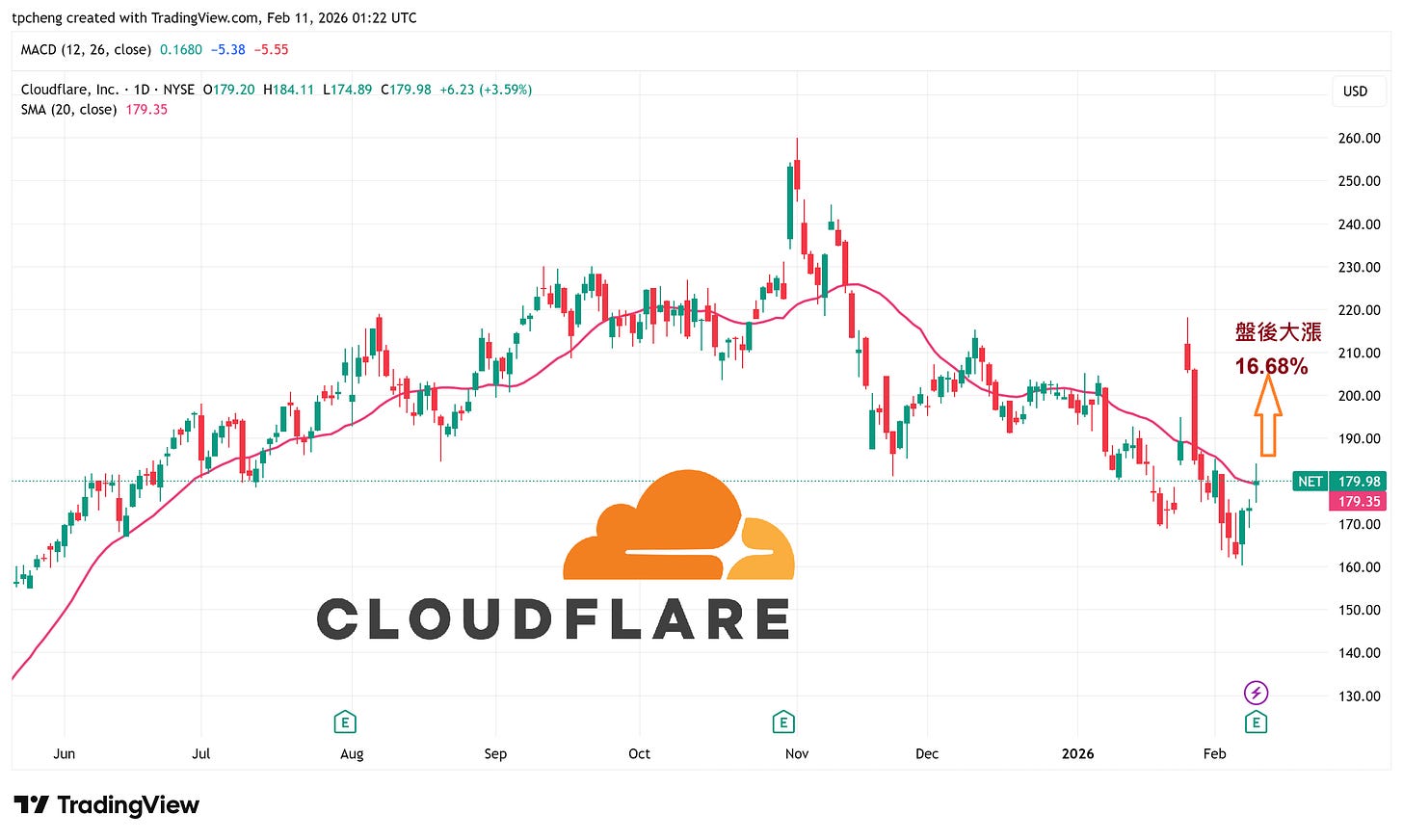
Task: Click the 250.00 price axis label
Action: 1359,181
